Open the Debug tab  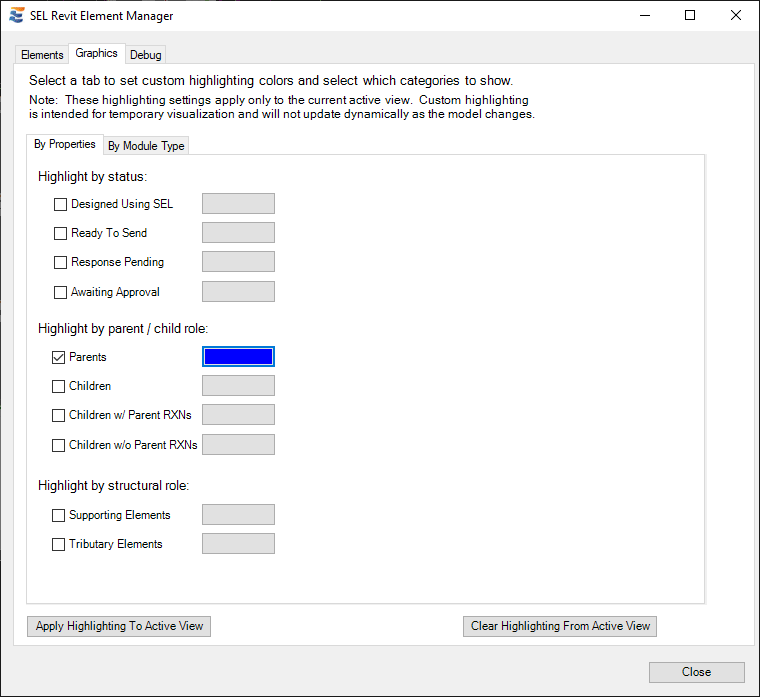point(145,55)
